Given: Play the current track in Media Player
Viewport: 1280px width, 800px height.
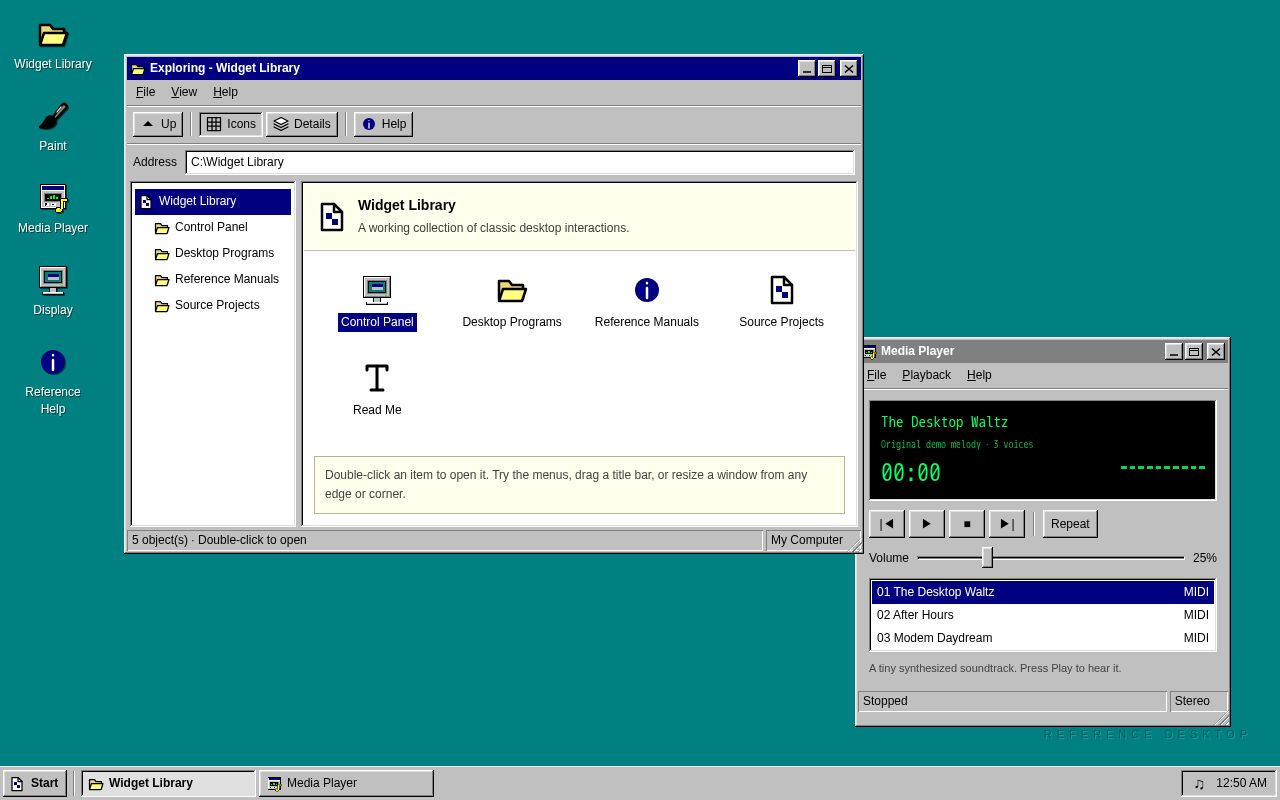Looking at the screenshot, I should coord(927,524).
